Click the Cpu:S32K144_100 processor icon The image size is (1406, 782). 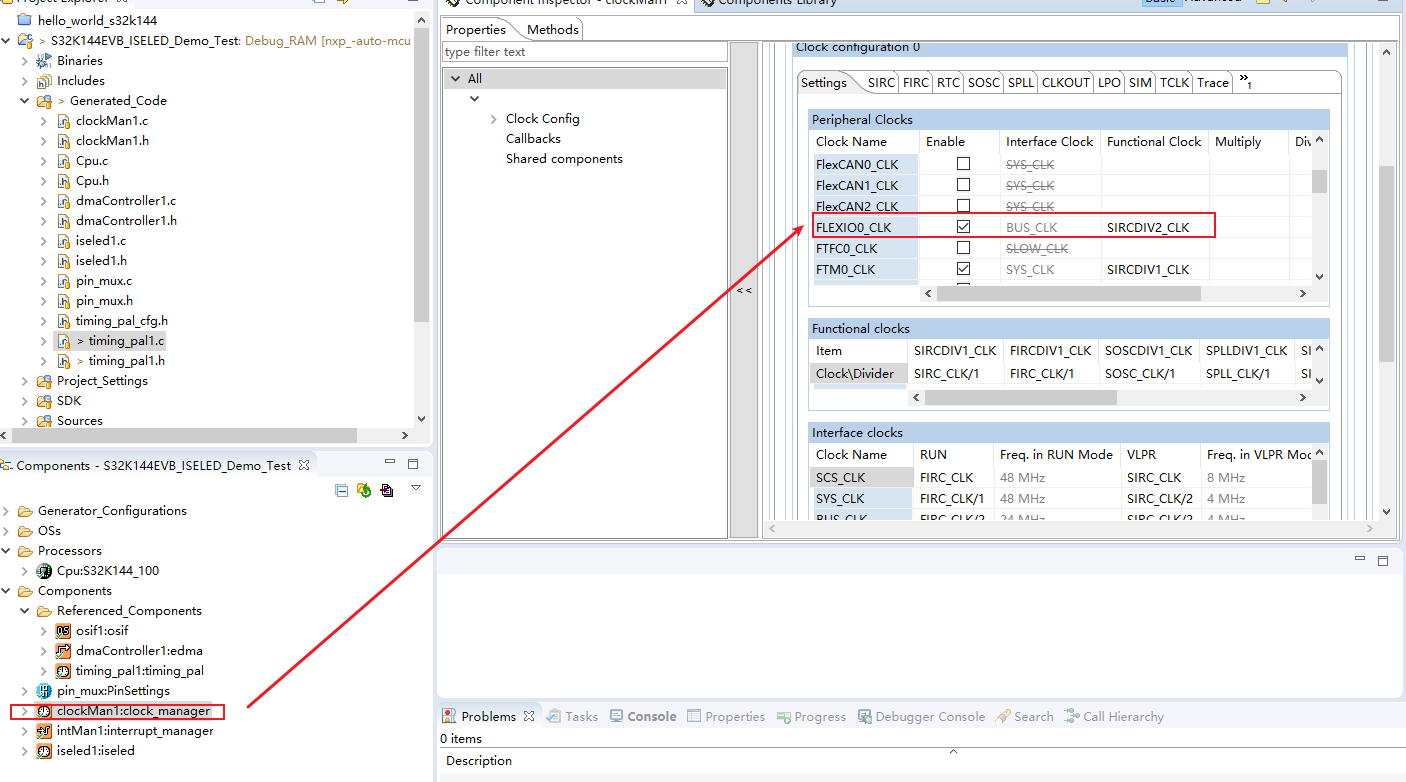[44, 571]
